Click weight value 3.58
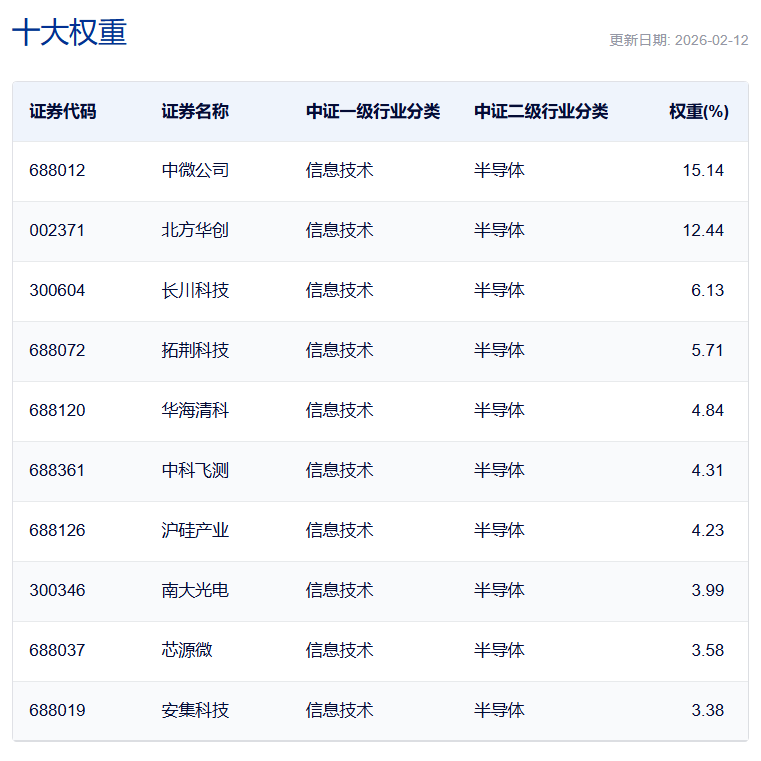761x761 pixels. 707,650
